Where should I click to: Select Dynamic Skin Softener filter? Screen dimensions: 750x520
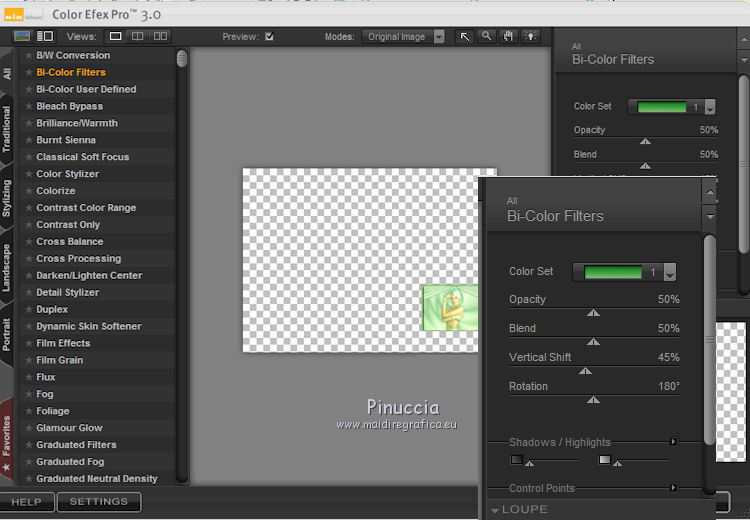click(x=89, y=326)
